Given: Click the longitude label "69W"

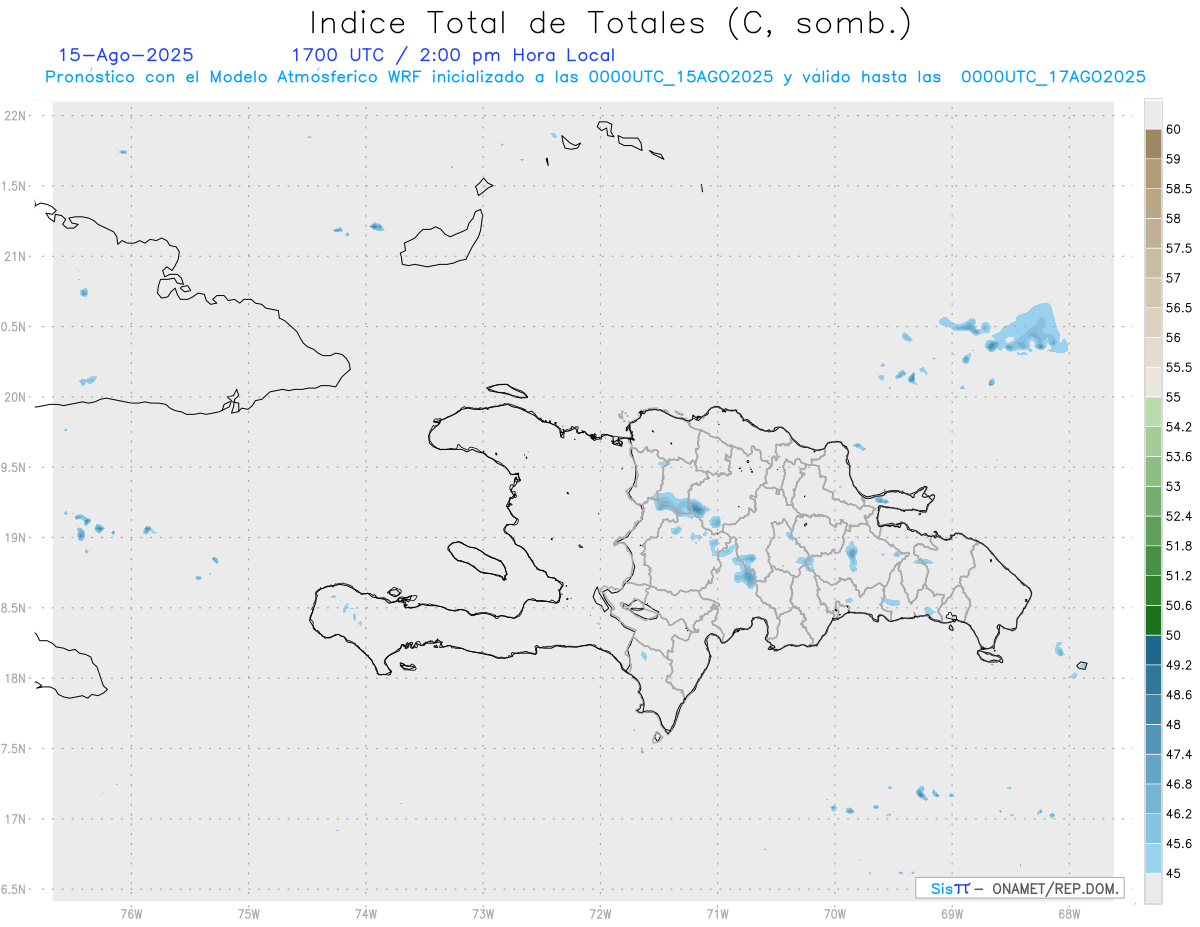Looking at the screenshot, I should click(951, 912).
